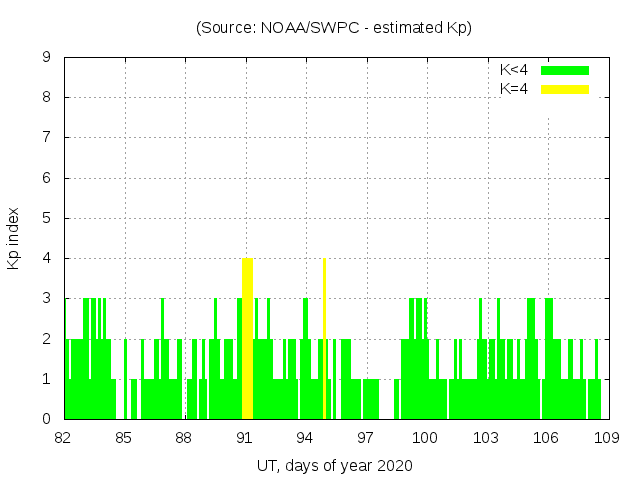Click x-axis tick label 88
Image resolution: width=640 pixels, height=480 pixels.
click(x=184, y=438)
